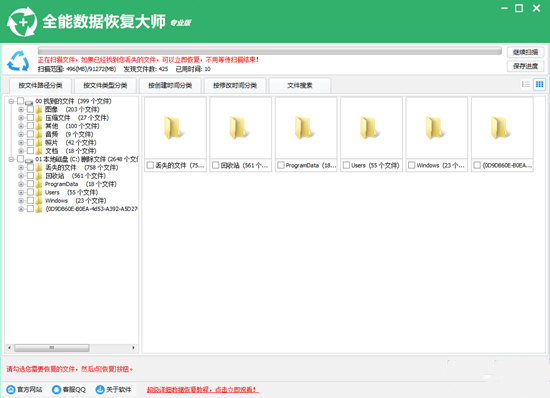Select the Users (55 个文件) tree row
This screenshot has width=550, height=398.
(x=72, y=193)
